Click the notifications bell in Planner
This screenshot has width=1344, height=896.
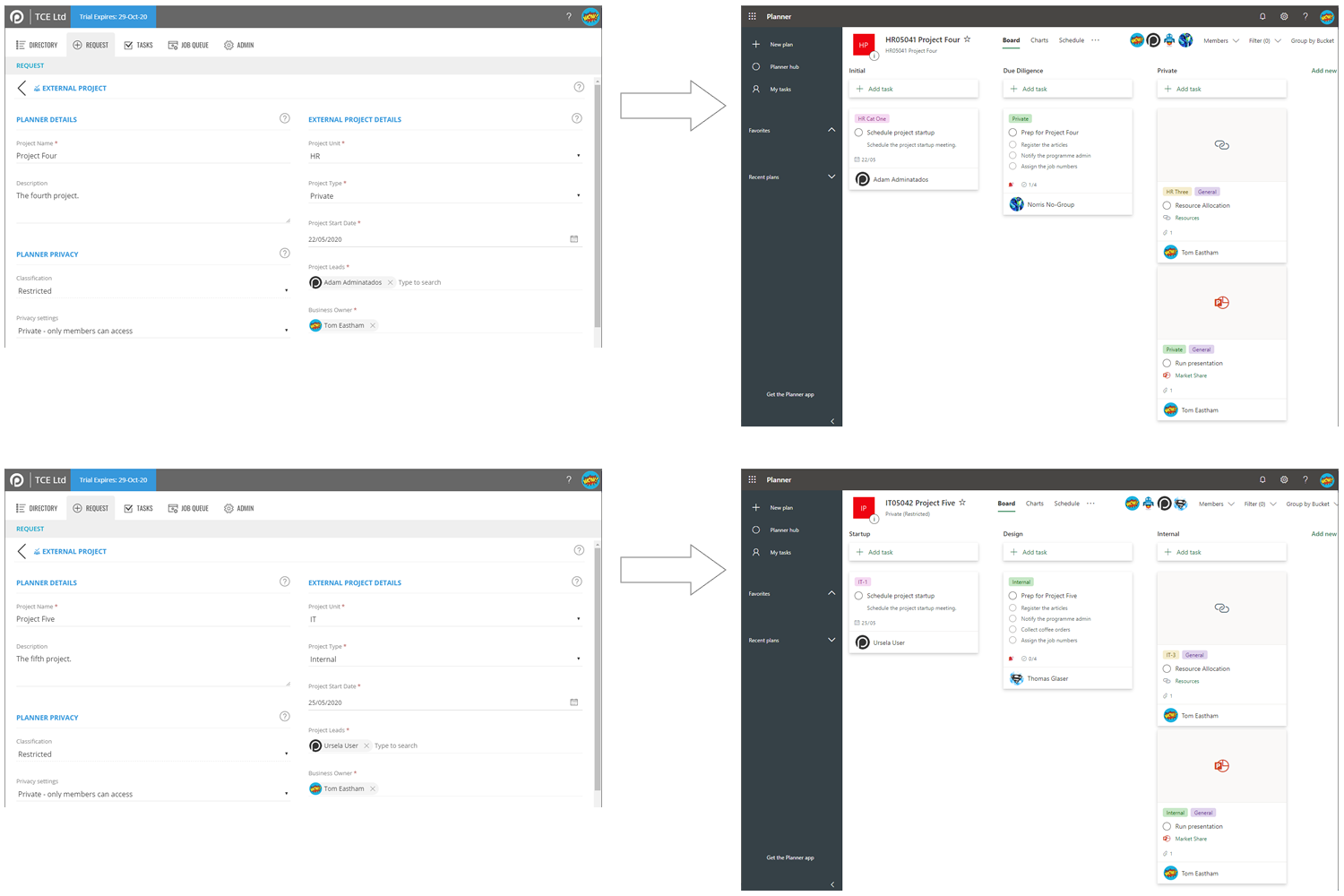click(1262, 16)
